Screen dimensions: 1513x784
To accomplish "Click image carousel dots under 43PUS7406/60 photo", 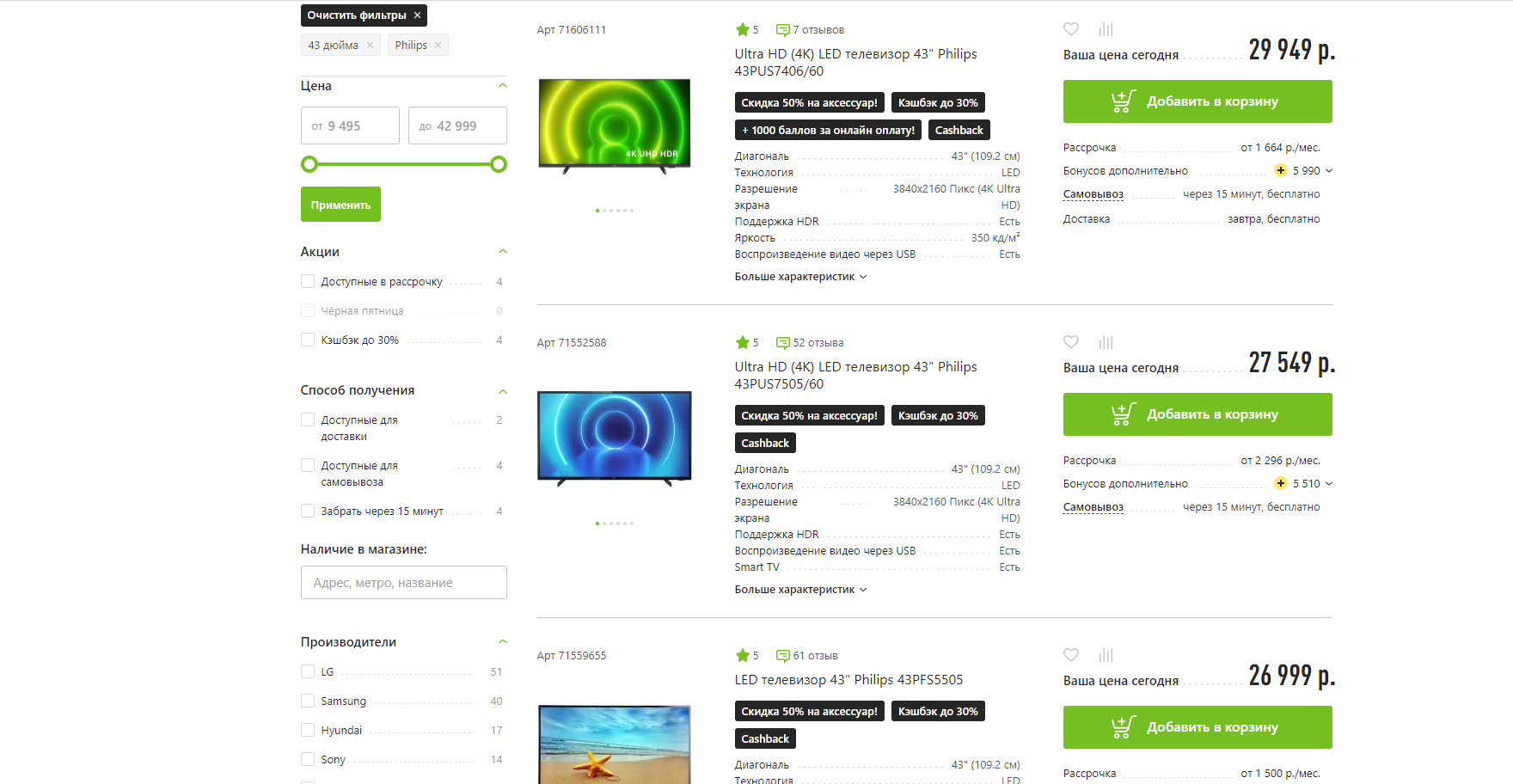I will [x=615, y=211].
